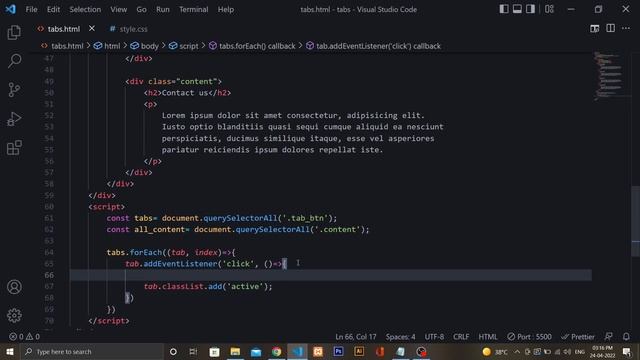This screenshot has height=360, width=640.
Task: Toggle secondary side bar visibility
Action: click(530, 9)
